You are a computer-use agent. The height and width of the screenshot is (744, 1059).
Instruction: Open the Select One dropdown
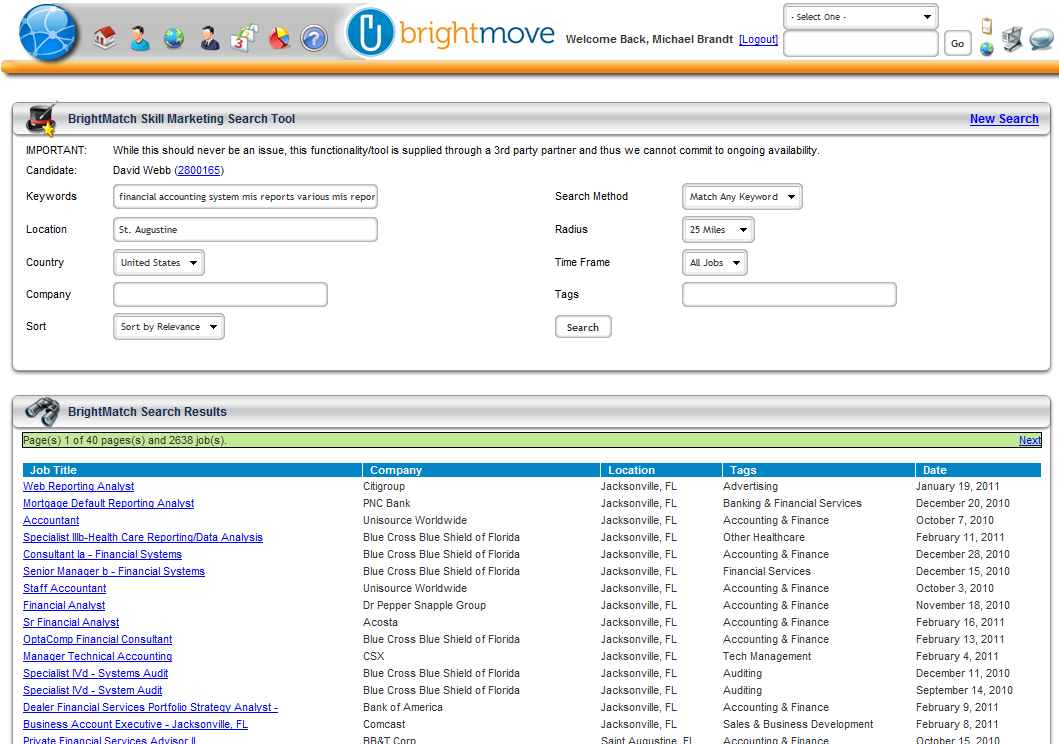click(x=860, y=17)
